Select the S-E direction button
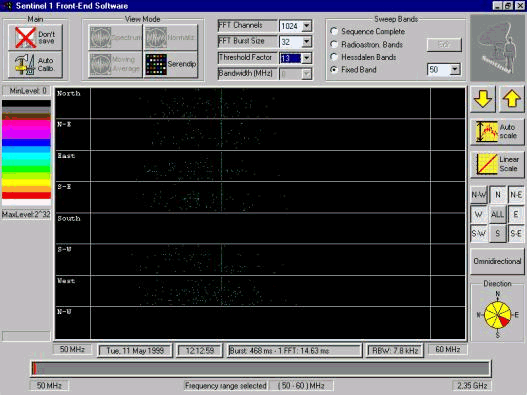 pyautogui.click(x=516, y=233)
